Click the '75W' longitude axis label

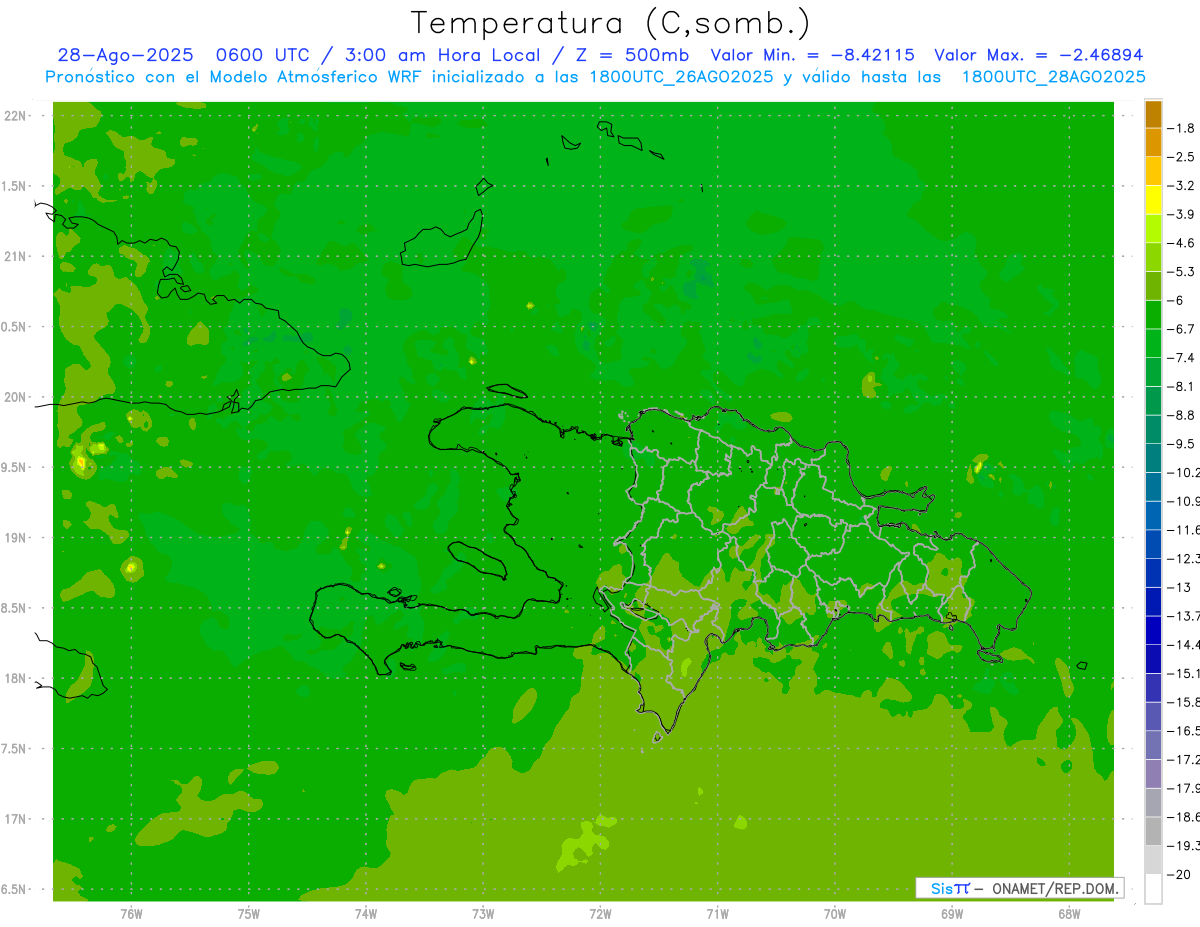[x=249, y=914]
